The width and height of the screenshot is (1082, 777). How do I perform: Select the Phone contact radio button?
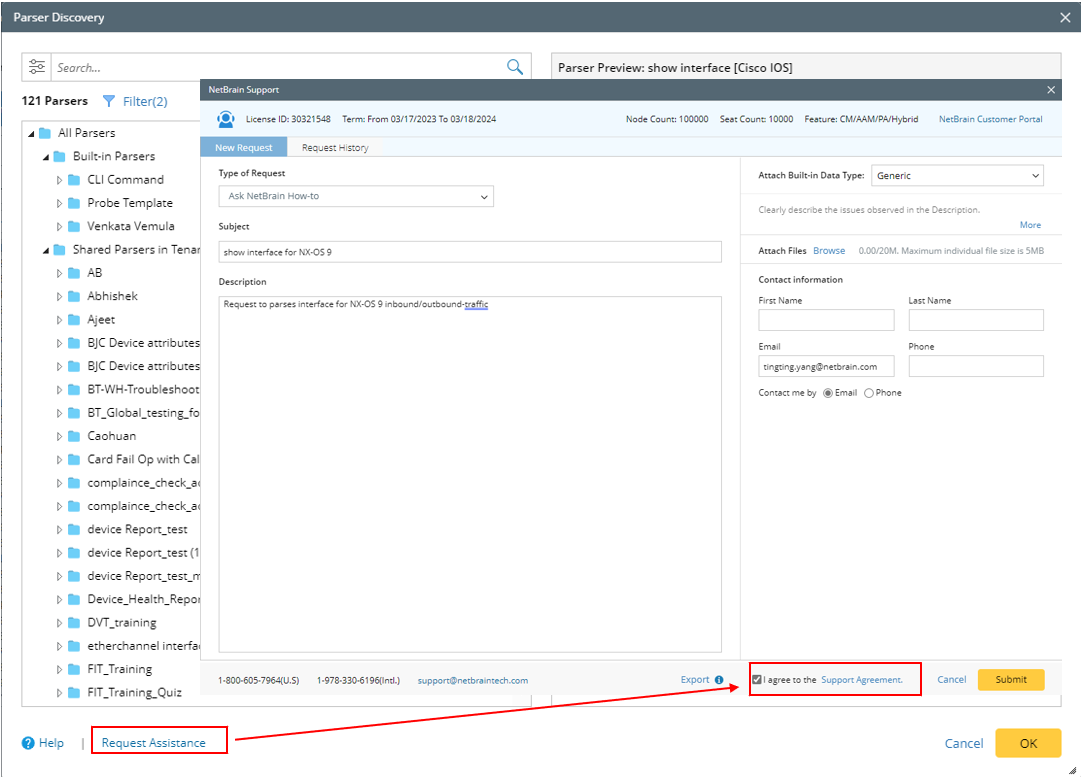coord(868,393)
